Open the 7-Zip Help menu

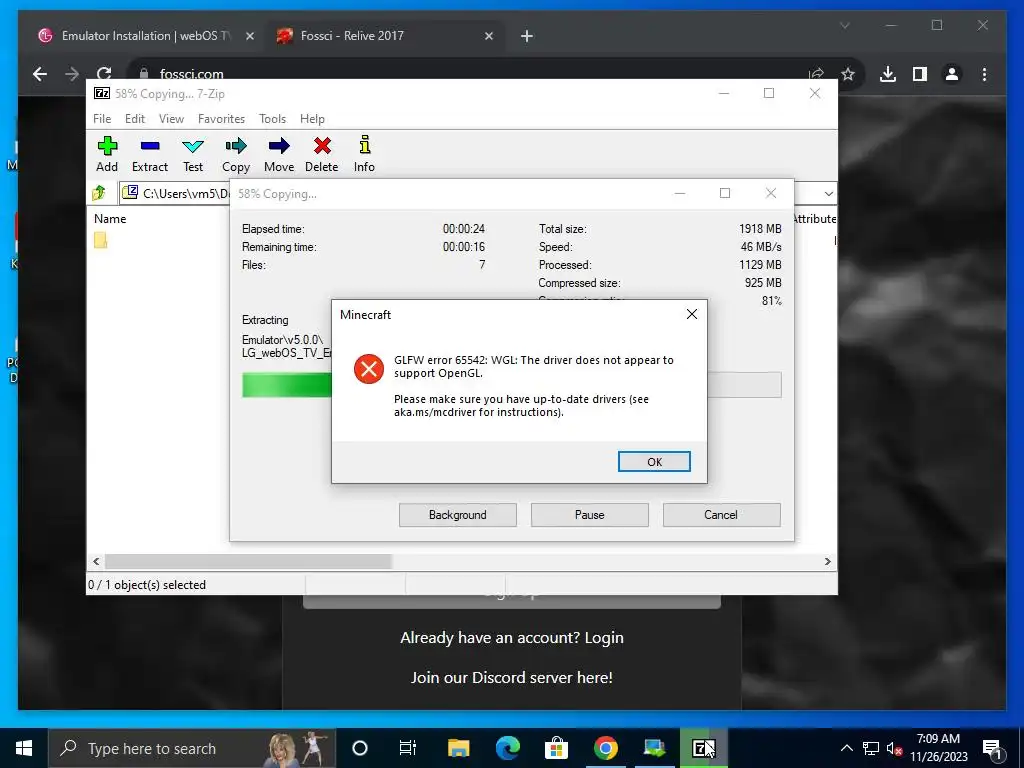[312, 119]
